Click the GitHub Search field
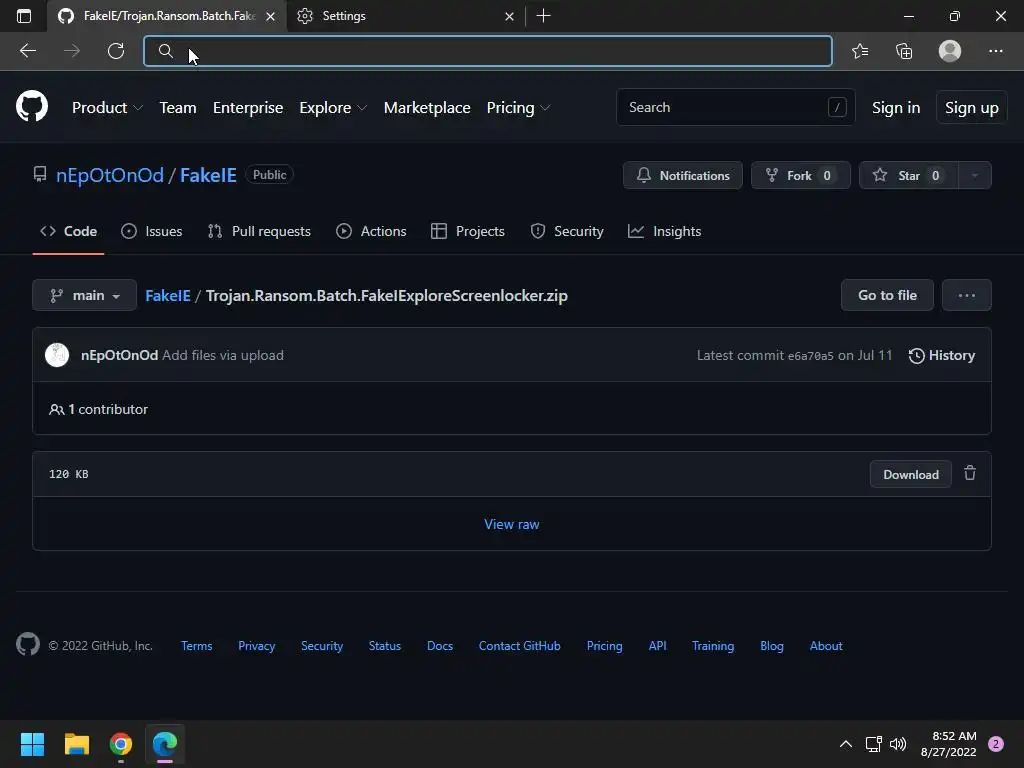The width and height of the screenshot is (1024, 768). point(735,107)
